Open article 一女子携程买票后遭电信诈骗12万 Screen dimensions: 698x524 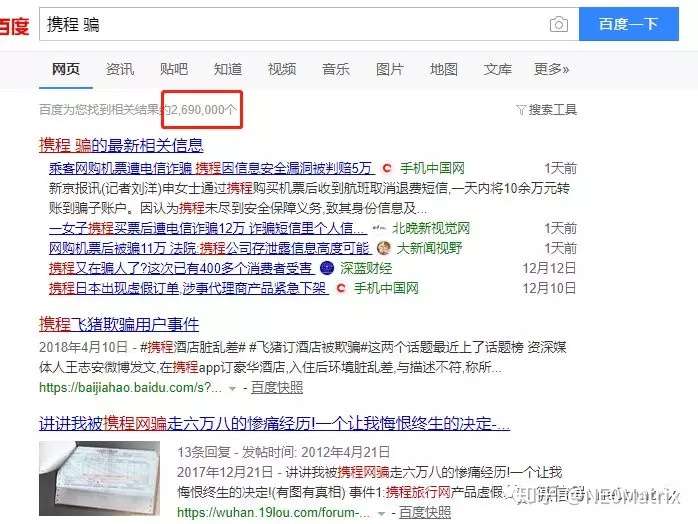207,228
